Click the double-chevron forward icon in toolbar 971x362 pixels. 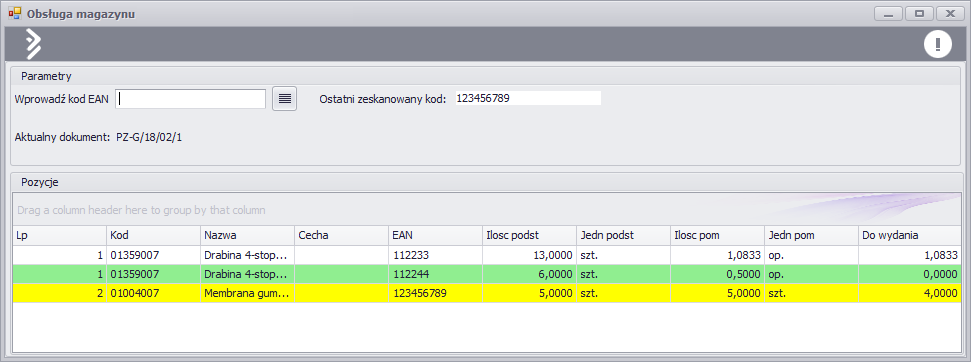[x=33, y=44]
